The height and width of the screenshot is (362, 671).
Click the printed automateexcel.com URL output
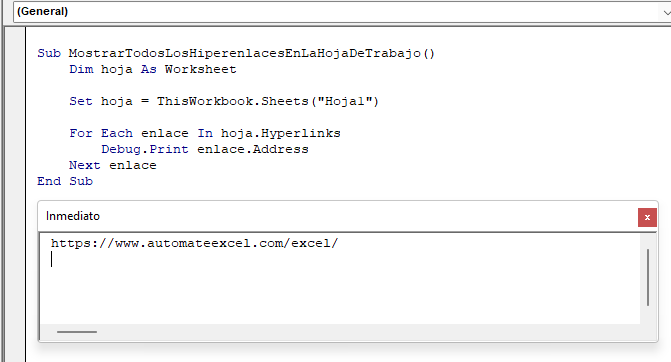pyautogui.click(x=194, y=243)
